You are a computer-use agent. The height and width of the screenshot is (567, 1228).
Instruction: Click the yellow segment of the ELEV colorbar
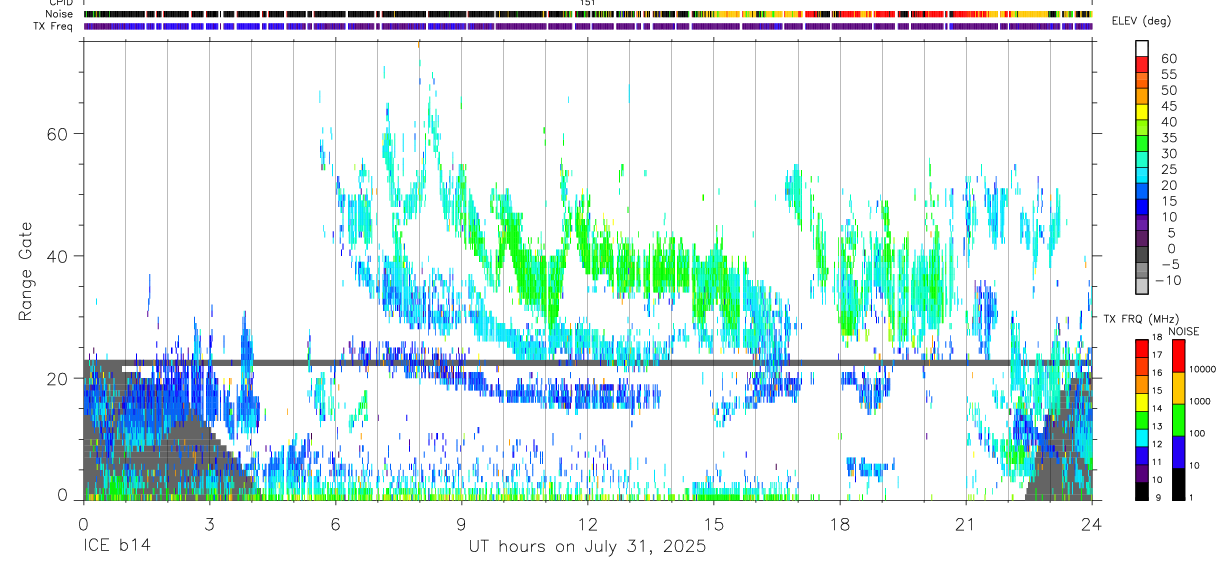point(1142,110)
